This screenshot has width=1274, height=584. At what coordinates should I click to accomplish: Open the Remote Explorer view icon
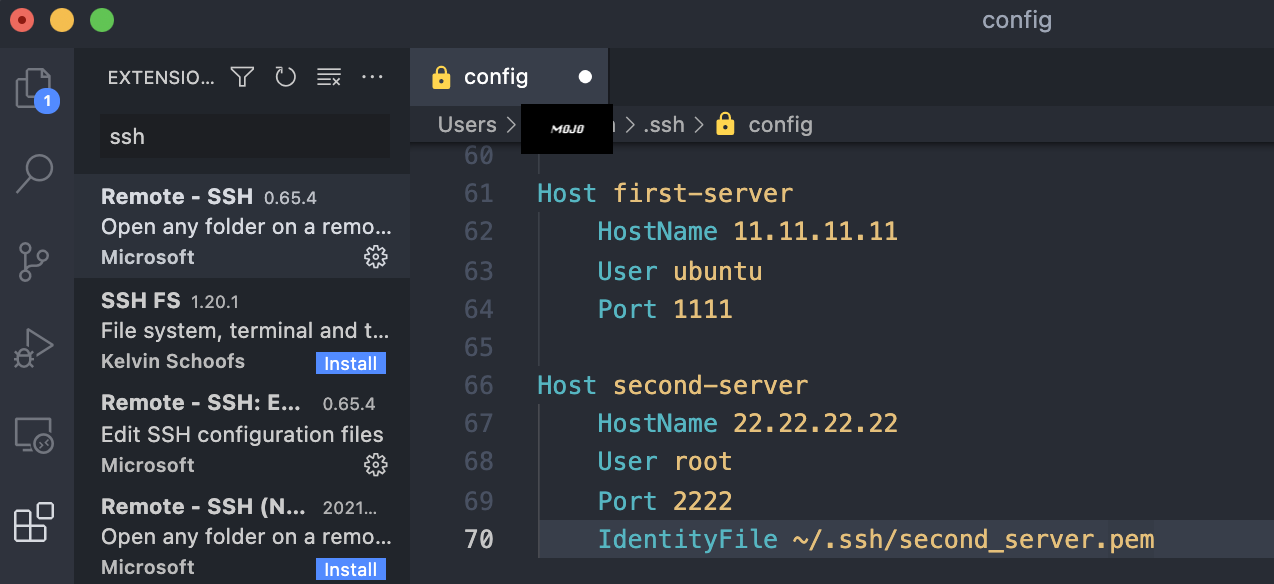[x=35, y=436]
